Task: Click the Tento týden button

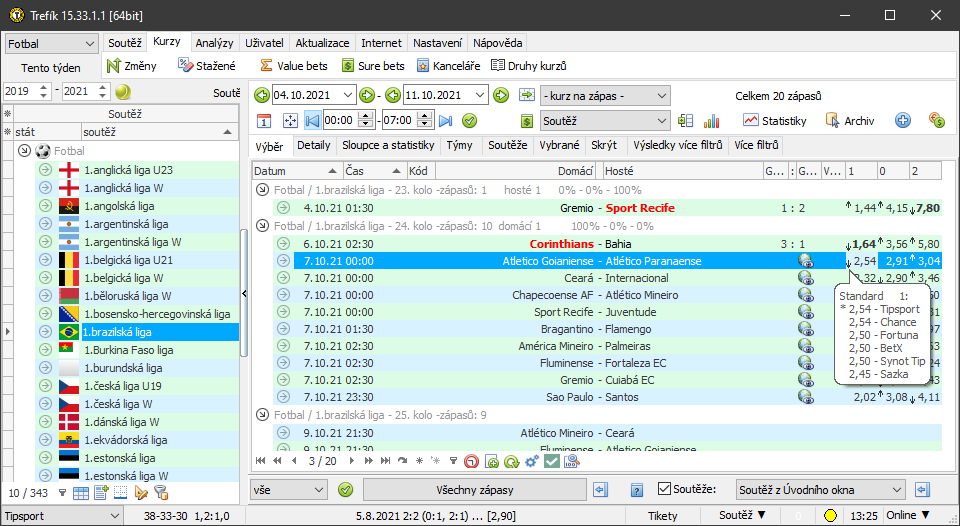Action: click(x=51, y=68)
